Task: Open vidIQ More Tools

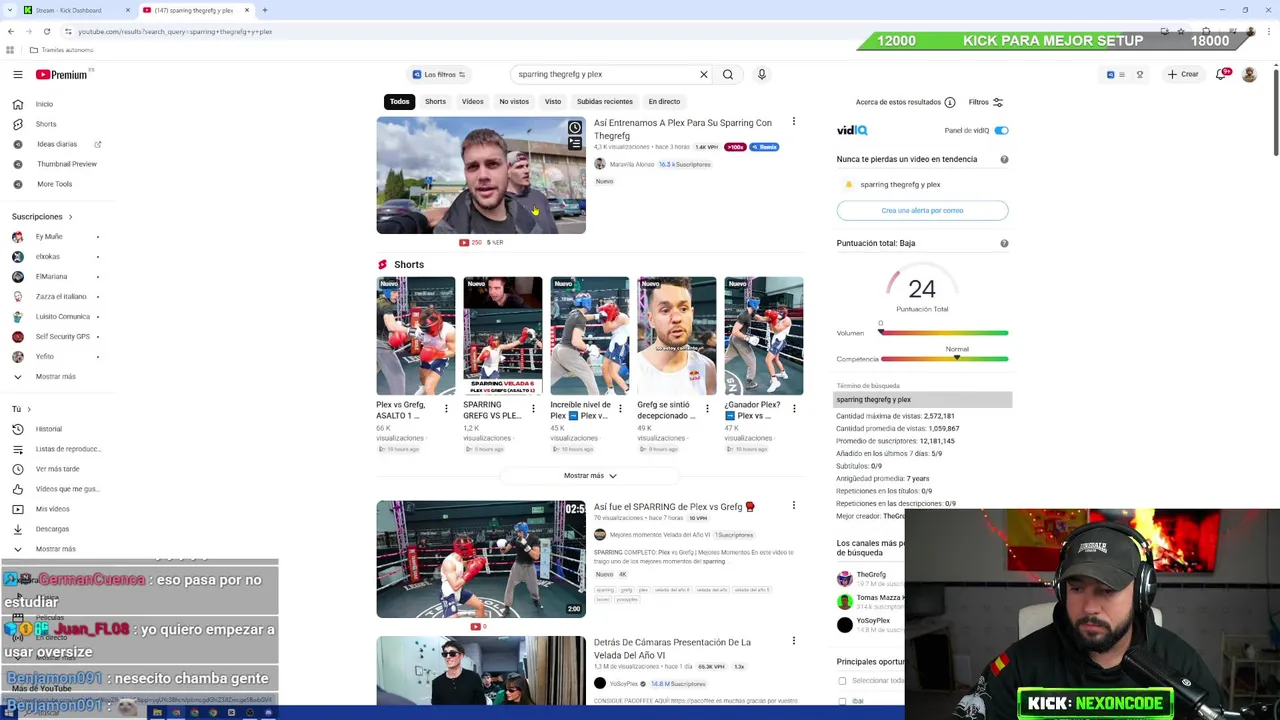Action: click(x=54, y=184)
